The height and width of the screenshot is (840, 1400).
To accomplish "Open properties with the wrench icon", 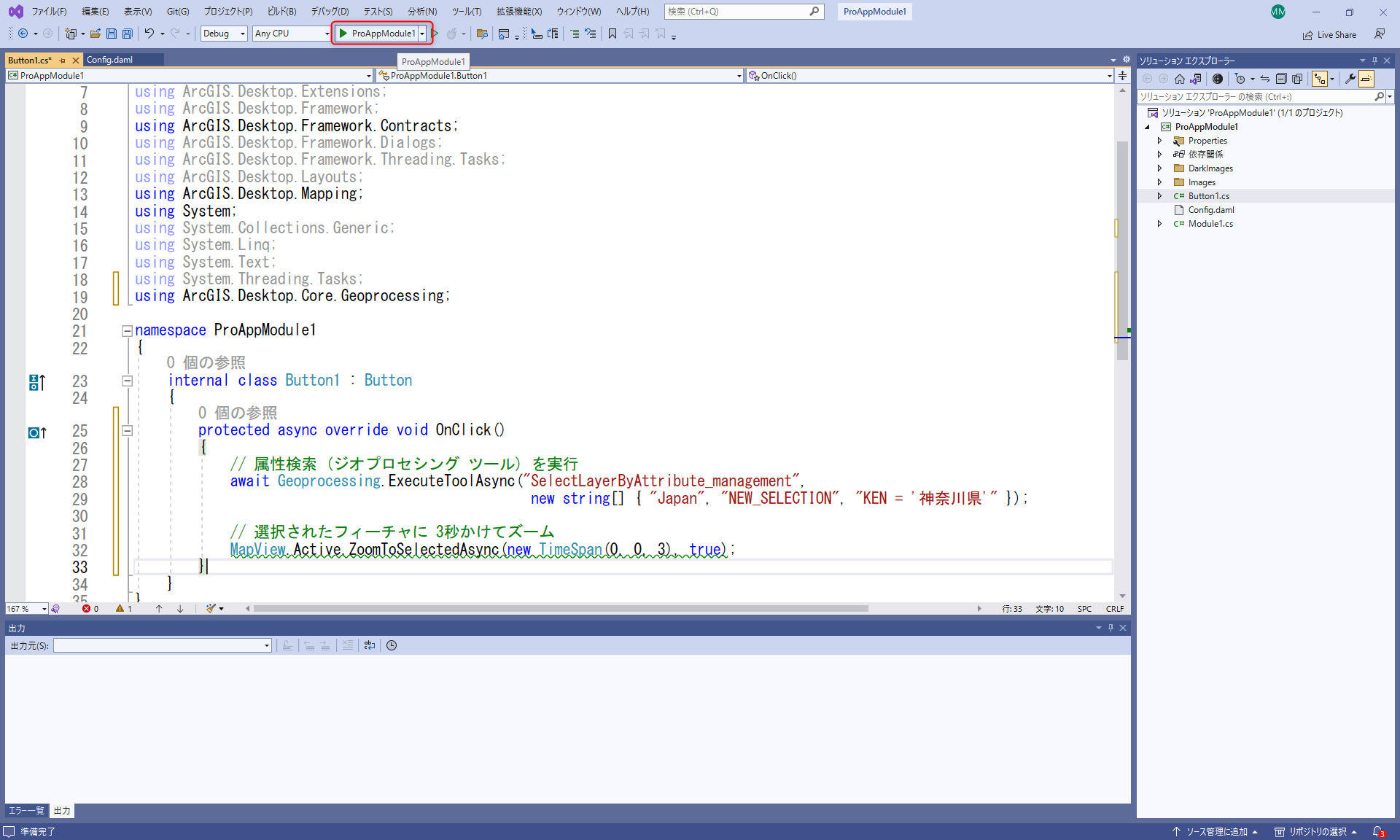I will click(1350, 79).
